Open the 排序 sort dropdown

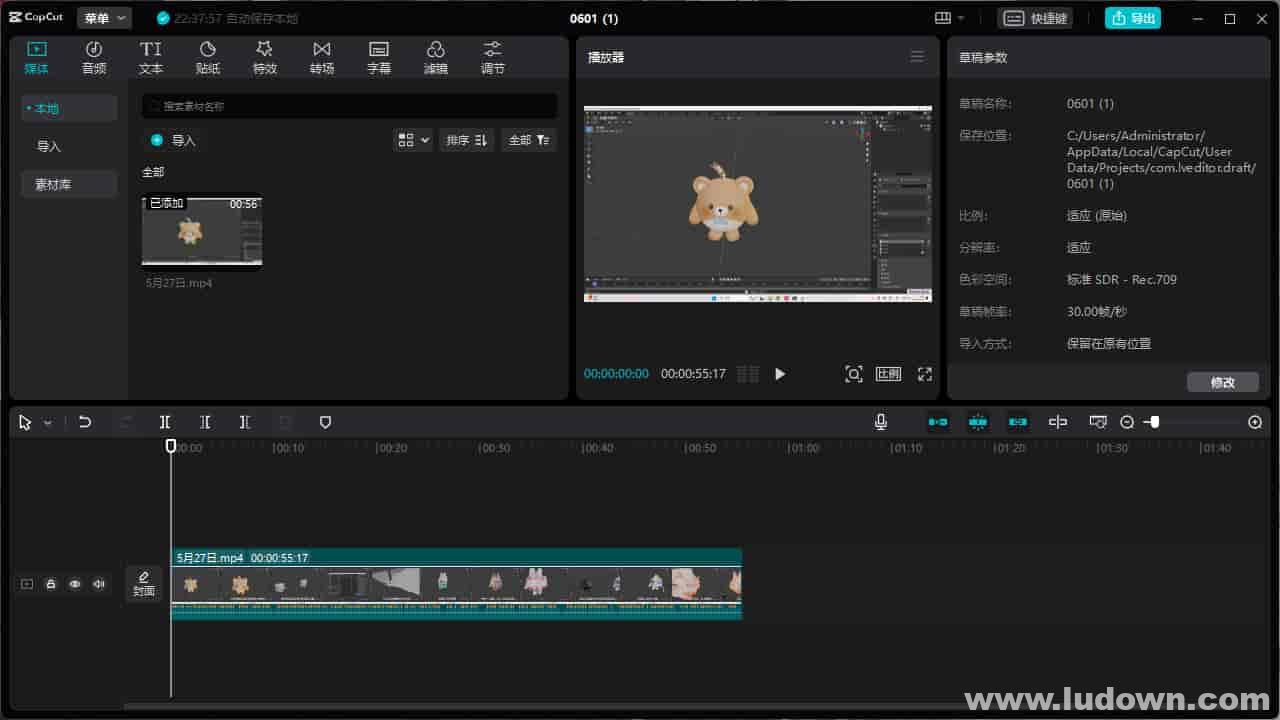[466, 140]
